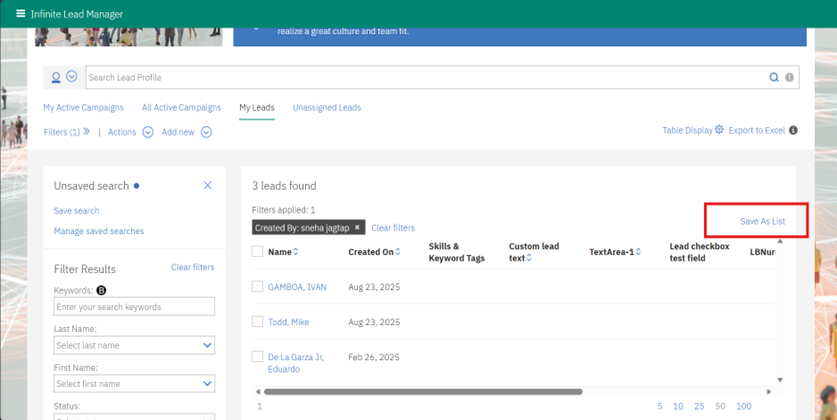Open the All Active Campaigns tab

[181, 107]
